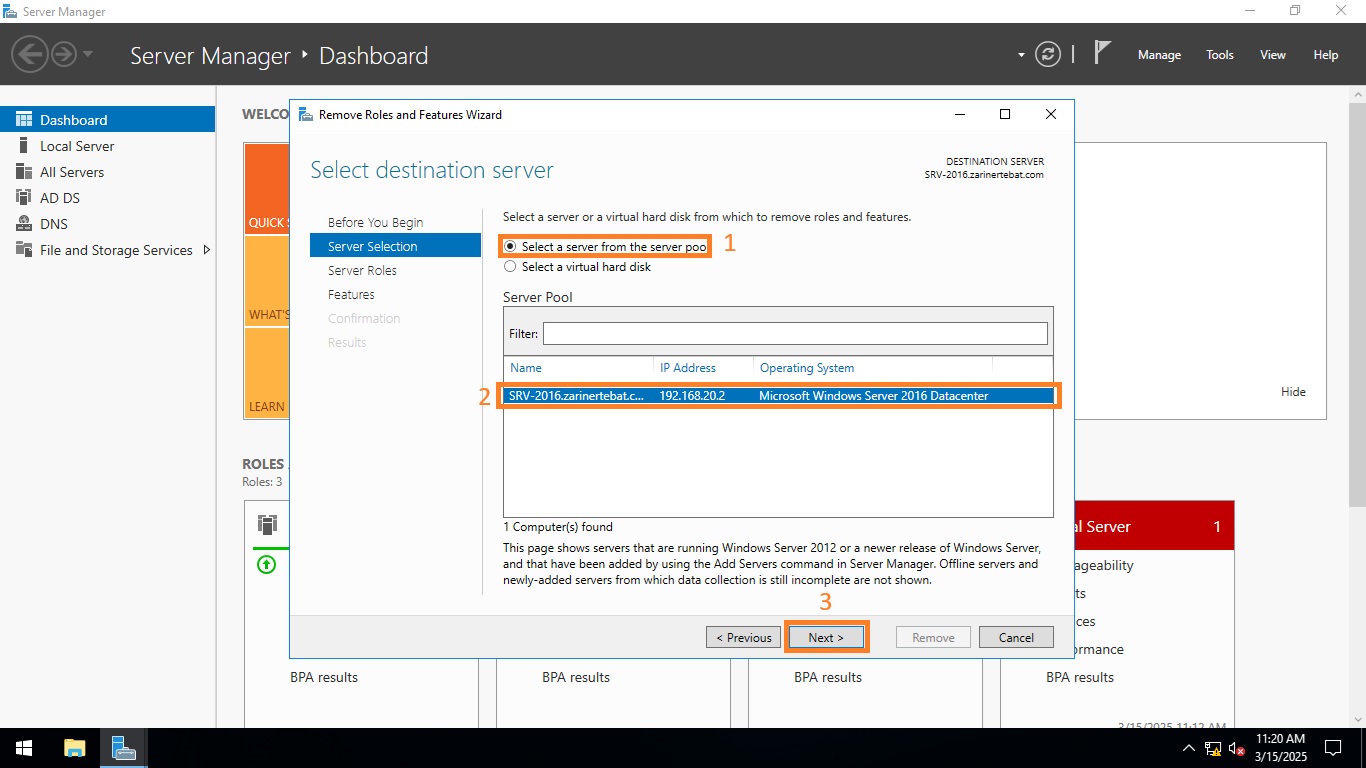Open the navigation history dropdown arrow
This screenshot has width=1366, height=768.
88,54
